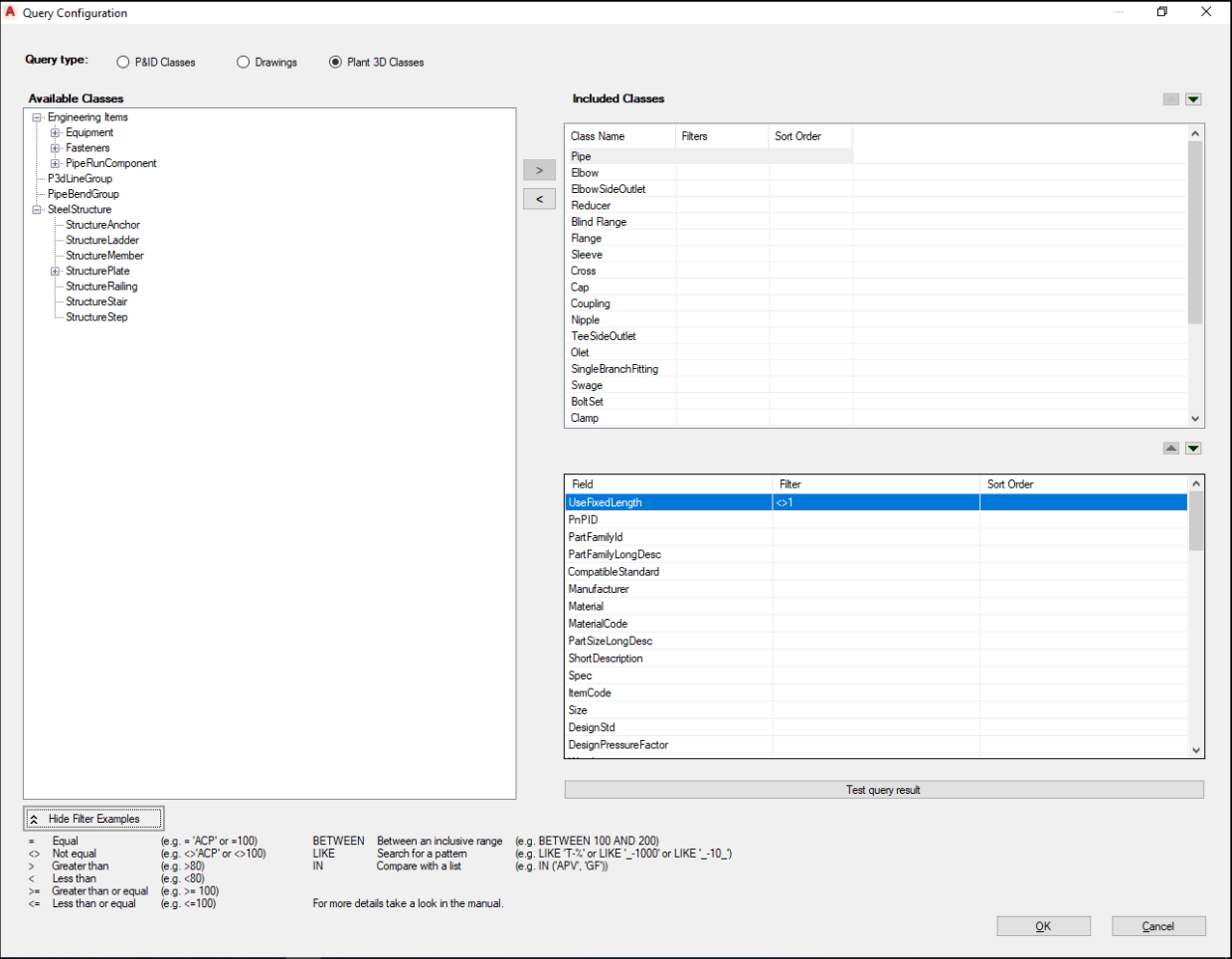Add selected class with the right arrow button
Screen dimensions: 1232x959
point(539,170)
